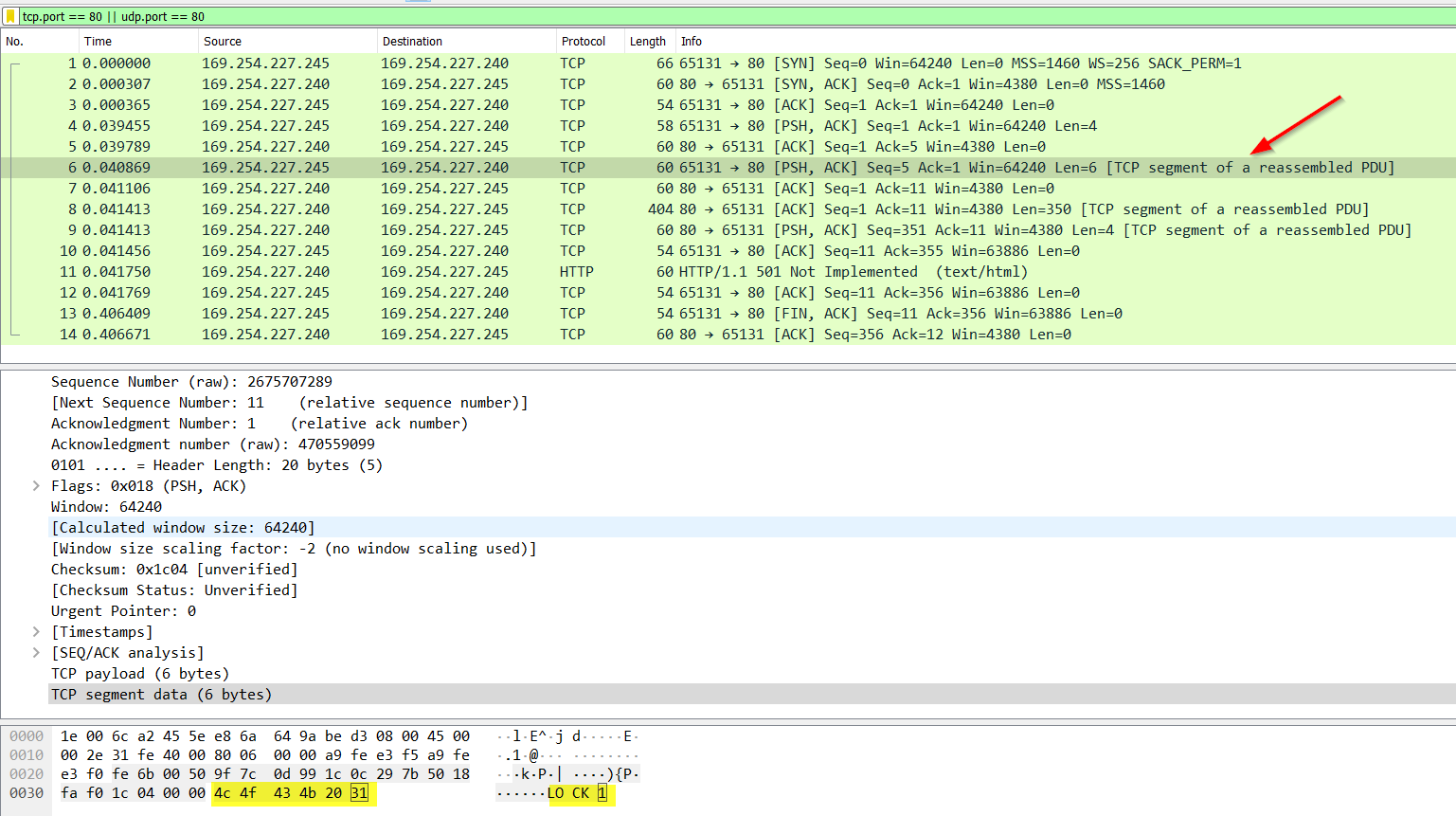
Task: Select TCP segment data (6 bytes) line
Action: coord(161,695)
